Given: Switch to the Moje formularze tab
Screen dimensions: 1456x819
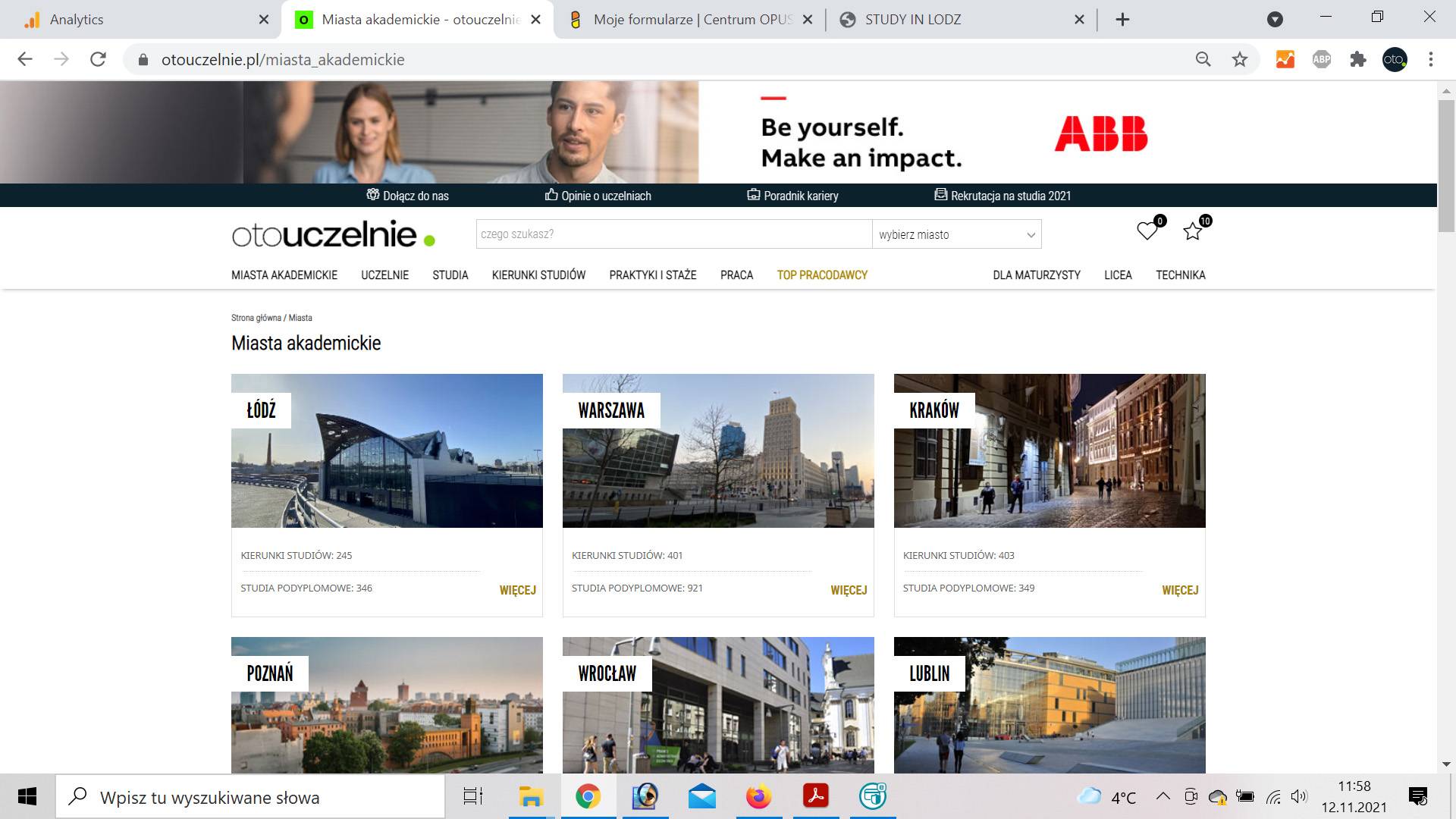Looking at the screenshot, I should point(690,20).
